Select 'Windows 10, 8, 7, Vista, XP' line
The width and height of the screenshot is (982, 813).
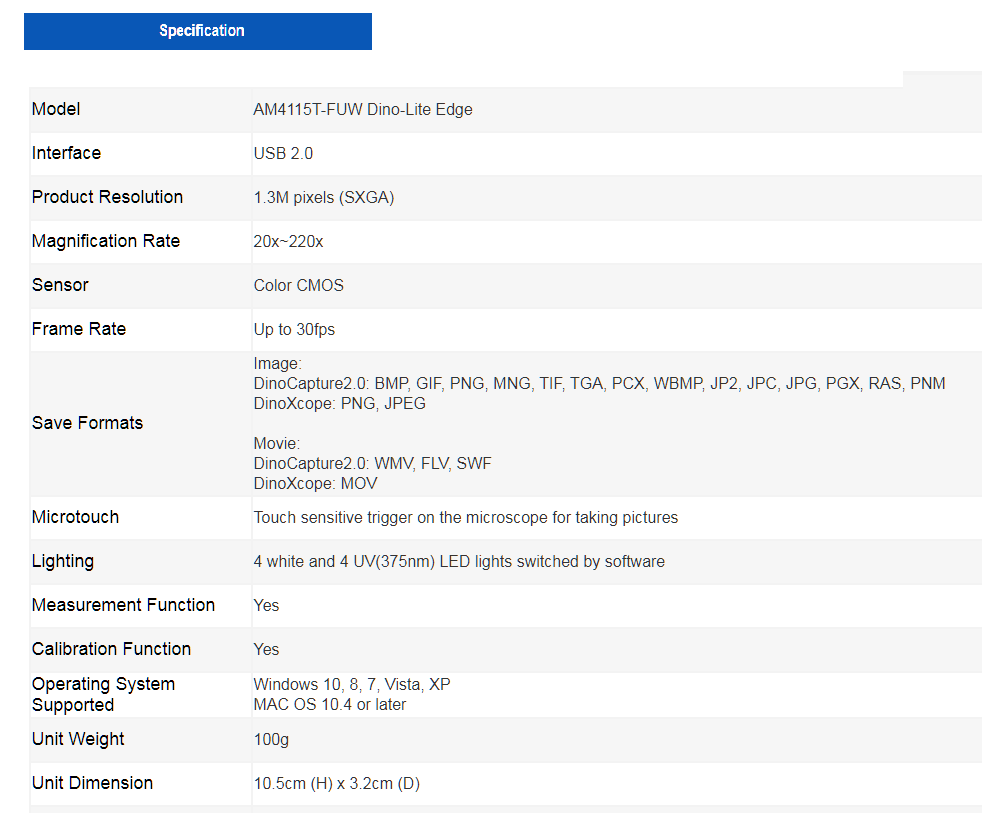(x=351, y=685)
